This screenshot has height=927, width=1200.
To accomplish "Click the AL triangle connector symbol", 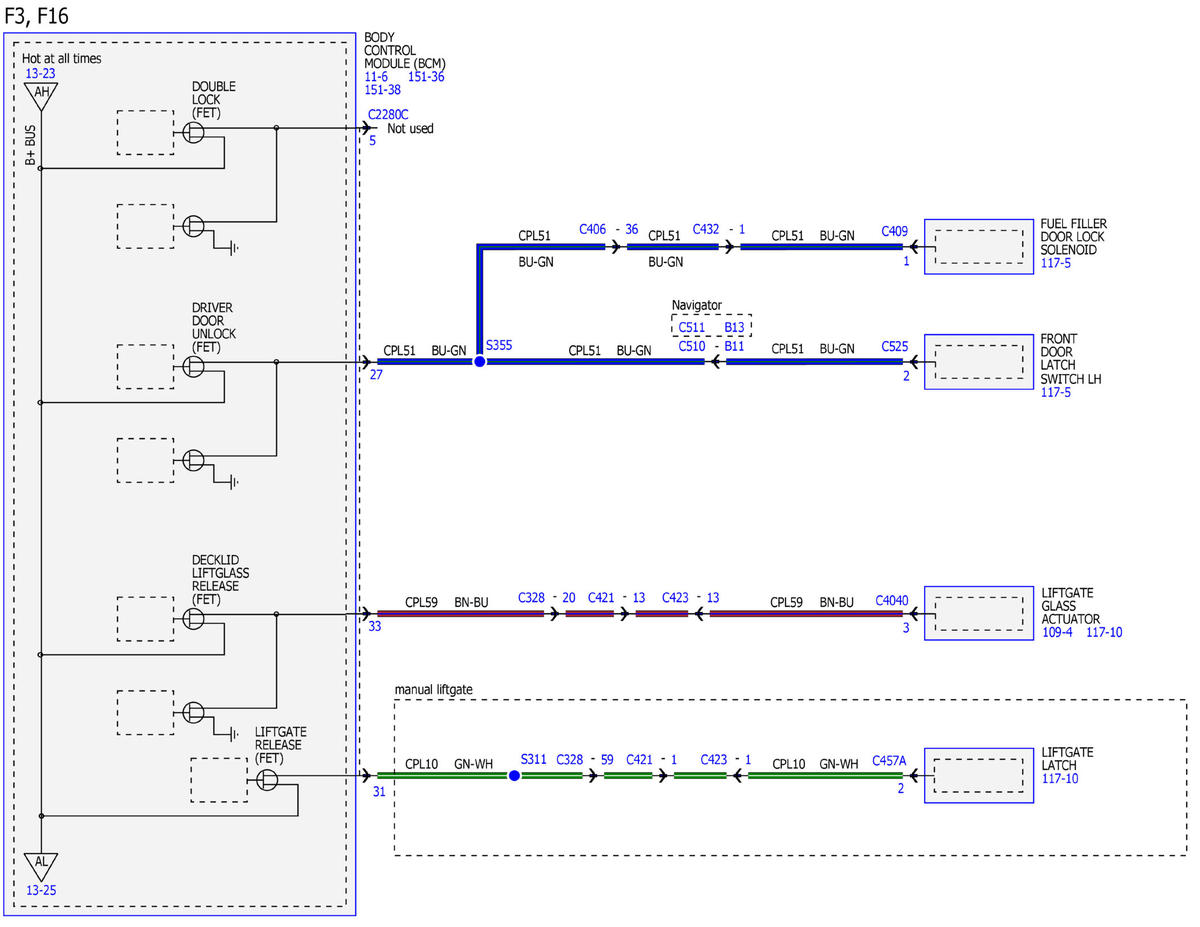I will pos(41,864).
